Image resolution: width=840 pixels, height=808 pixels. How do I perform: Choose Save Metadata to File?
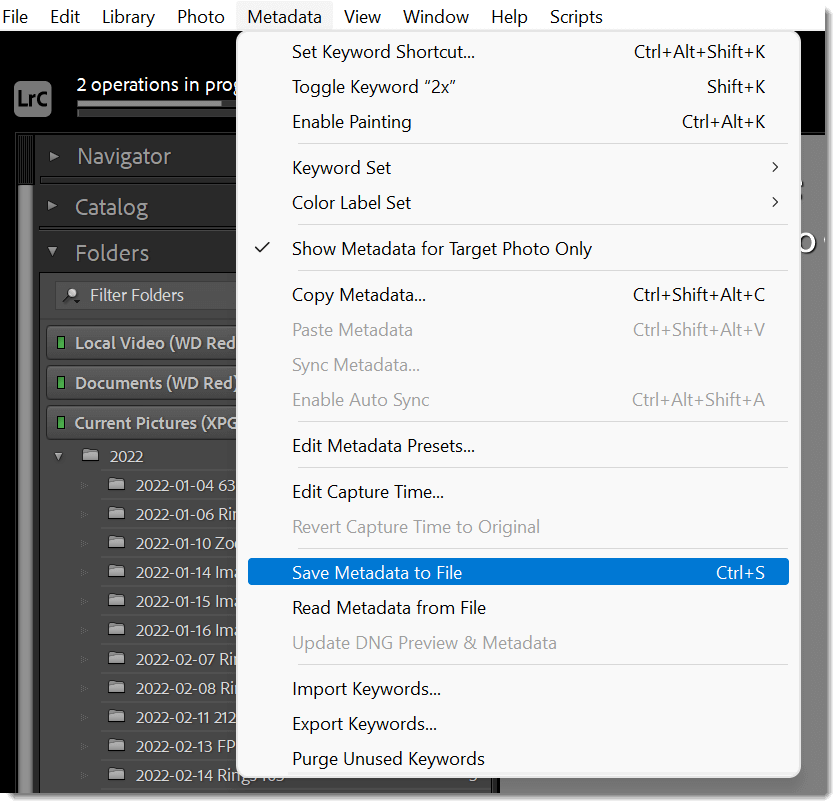[377, 573]
